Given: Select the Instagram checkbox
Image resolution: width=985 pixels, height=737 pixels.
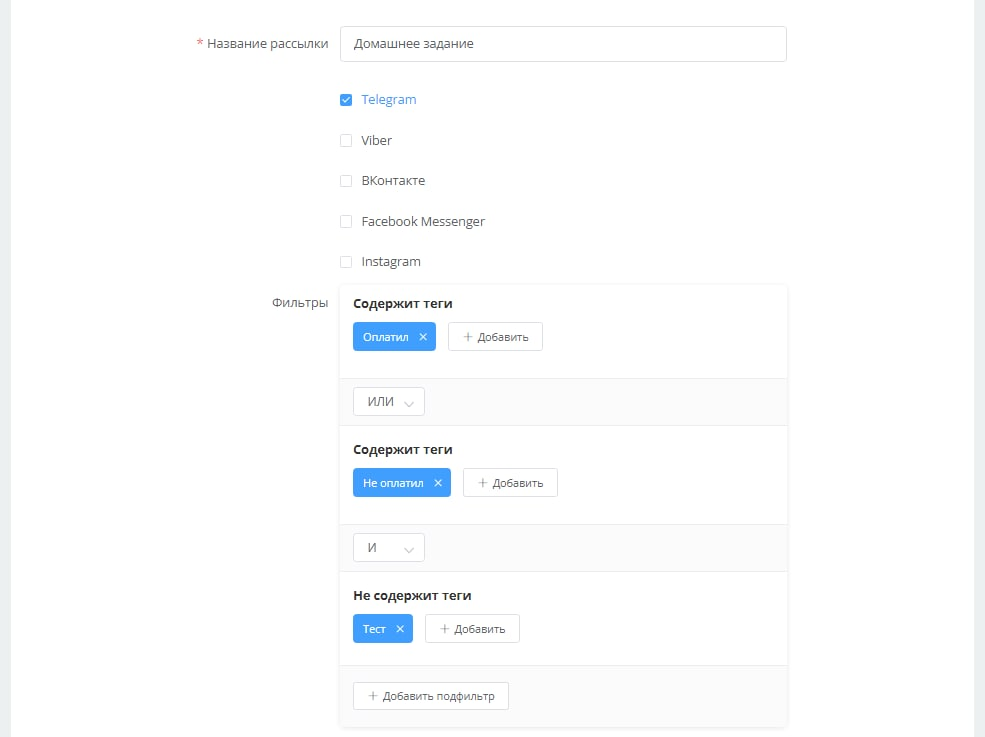Looking at the screenshot, I should 346,262.
